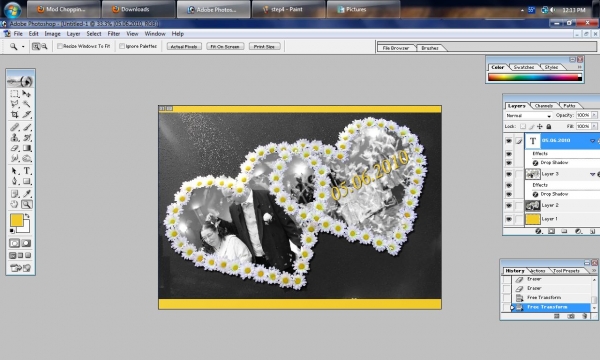Delete current state in History palette

pyautogui.click(x=584, y=316)
